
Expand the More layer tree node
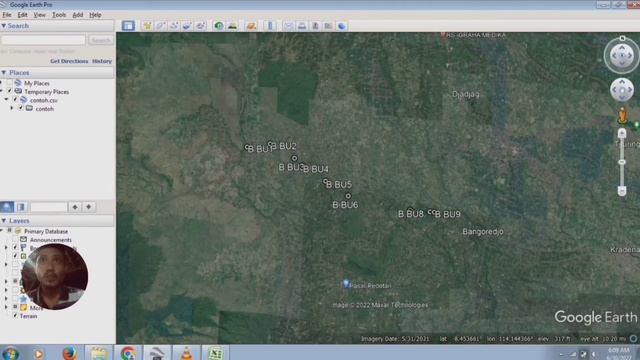(6, 307)
